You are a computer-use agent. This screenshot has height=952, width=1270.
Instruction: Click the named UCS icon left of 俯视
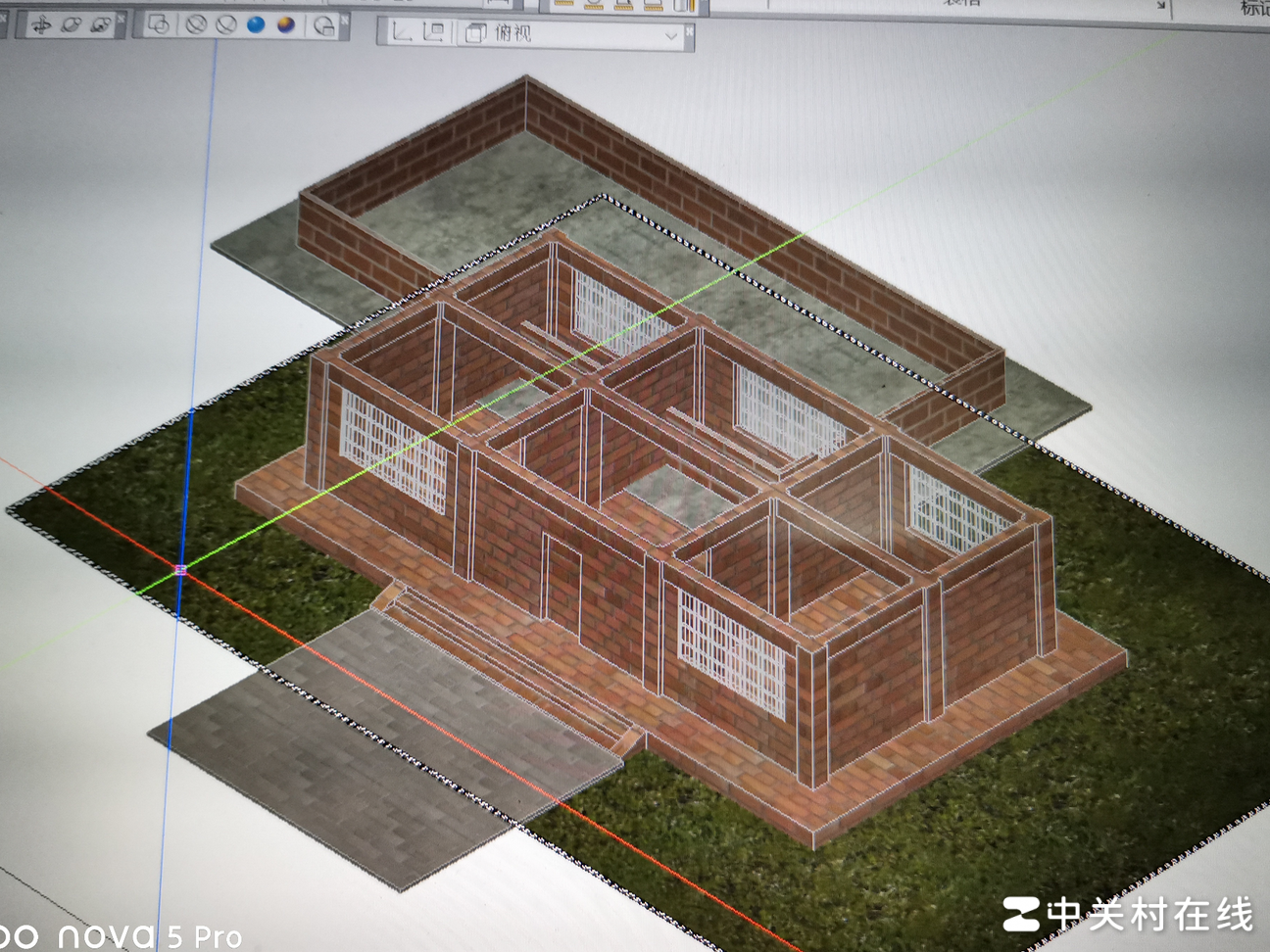(x=433, y=32)
